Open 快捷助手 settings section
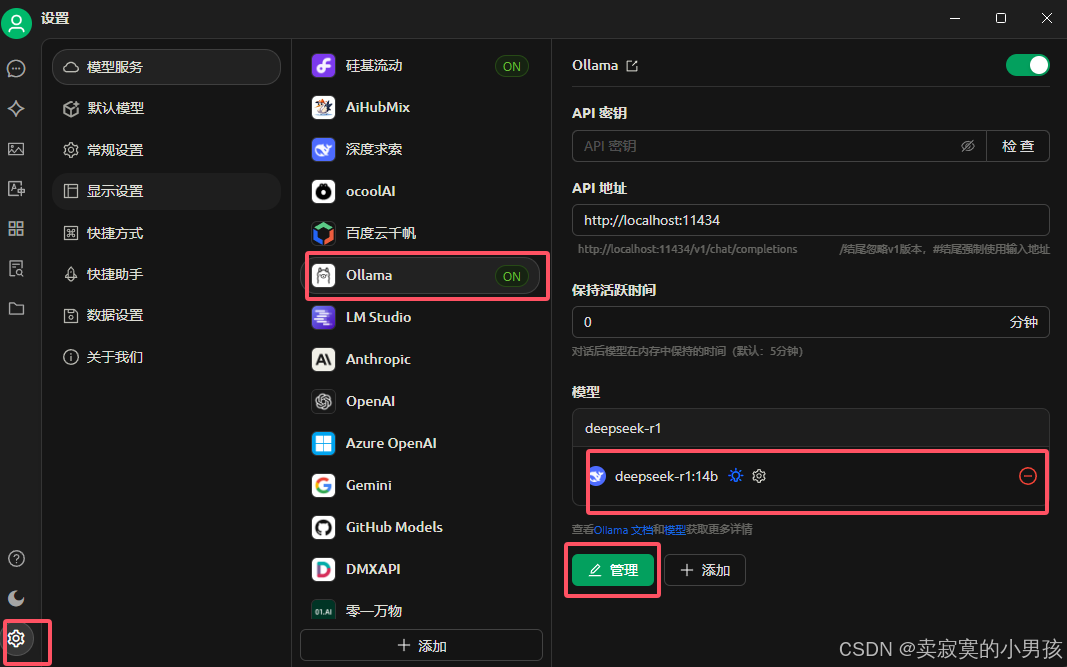Viewport: 1067px width, 667px height. [x=166, y=274]
